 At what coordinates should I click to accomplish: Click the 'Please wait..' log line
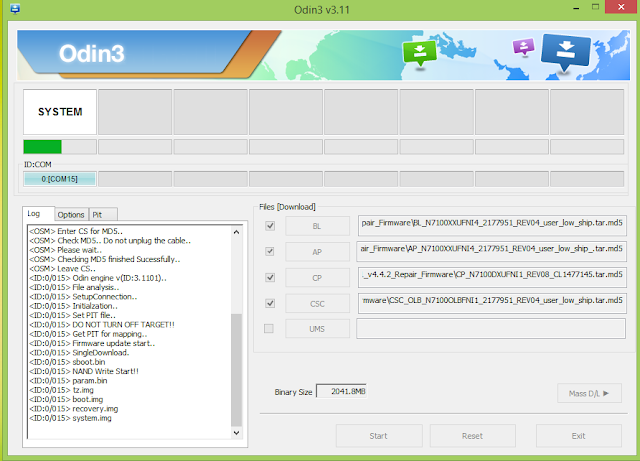[x=65, y=250]
